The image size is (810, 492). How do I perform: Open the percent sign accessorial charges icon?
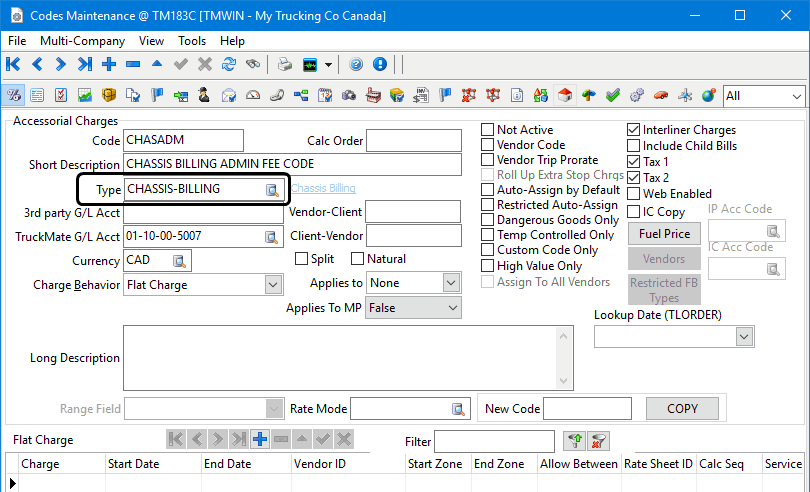[x=14, y=96]
